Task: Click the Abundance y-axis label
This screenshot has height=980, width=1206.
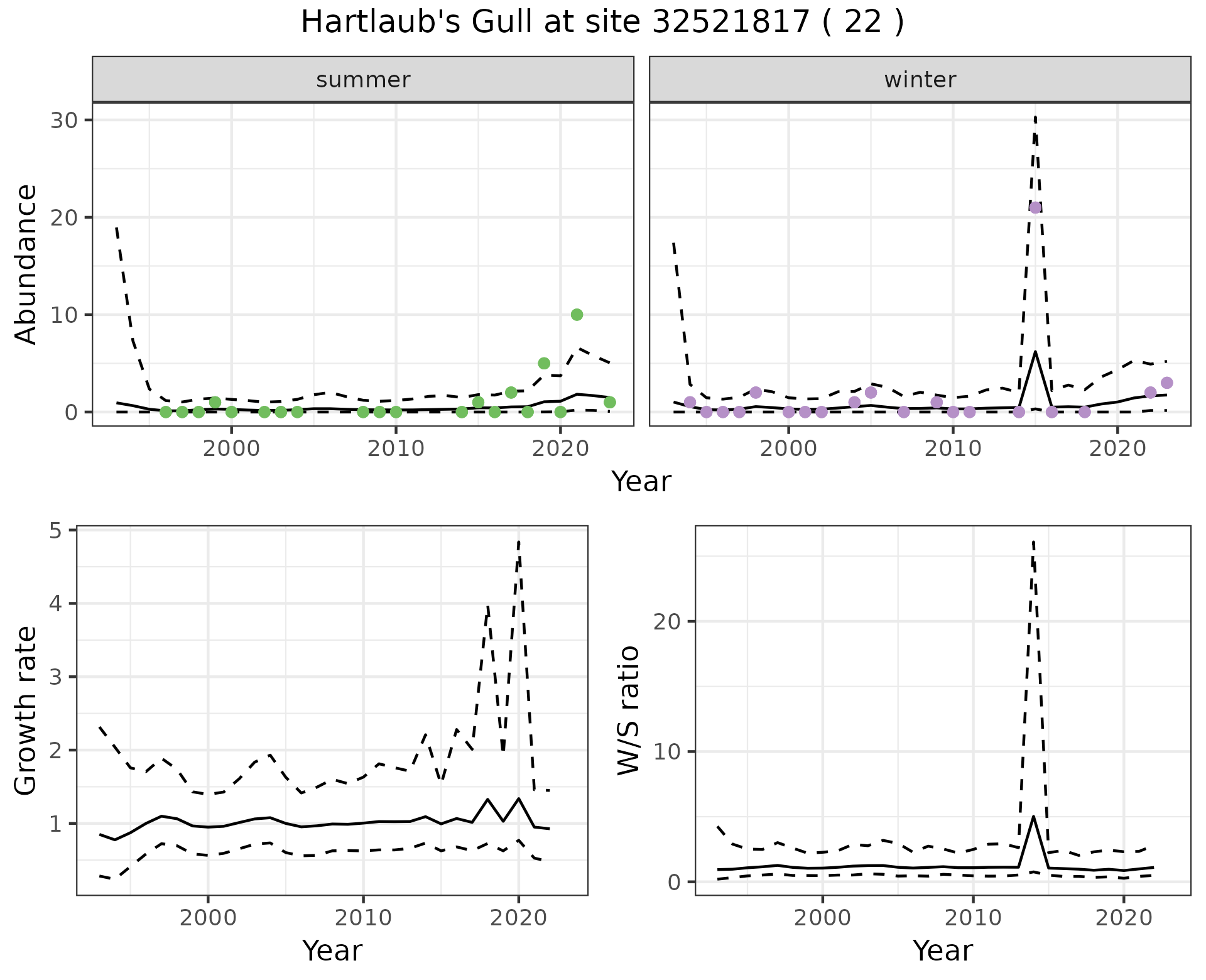Action: 26,264
